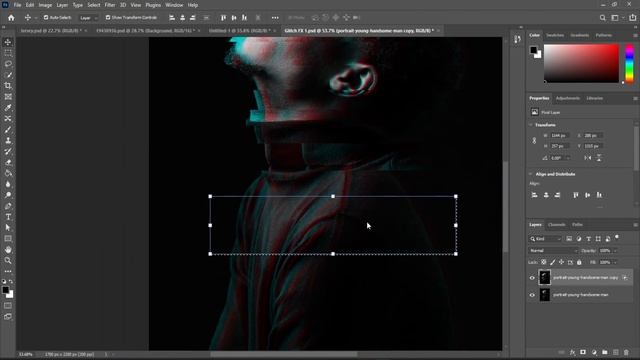This screenshot has width=640, height=360.
Task: Open the Image menu
Action: click(45, 5)
